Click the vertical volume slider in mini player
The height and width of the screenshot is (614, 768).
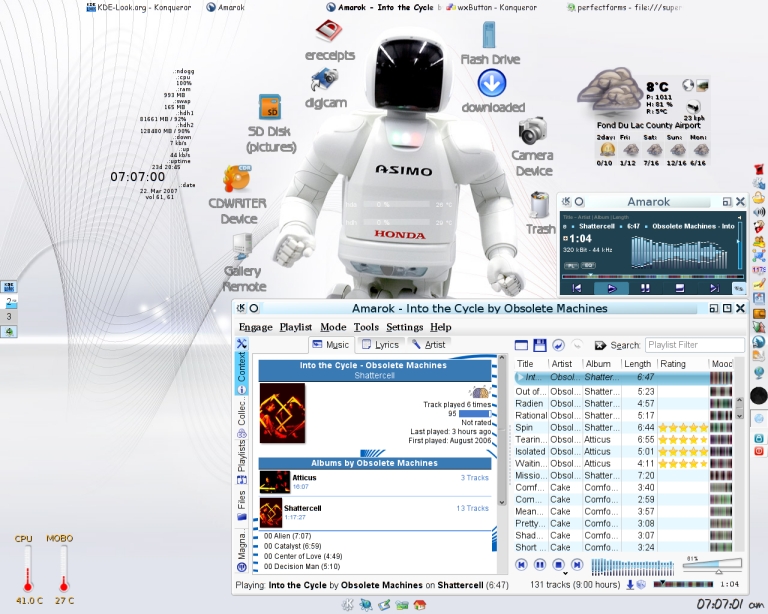(x=739, y=243)
